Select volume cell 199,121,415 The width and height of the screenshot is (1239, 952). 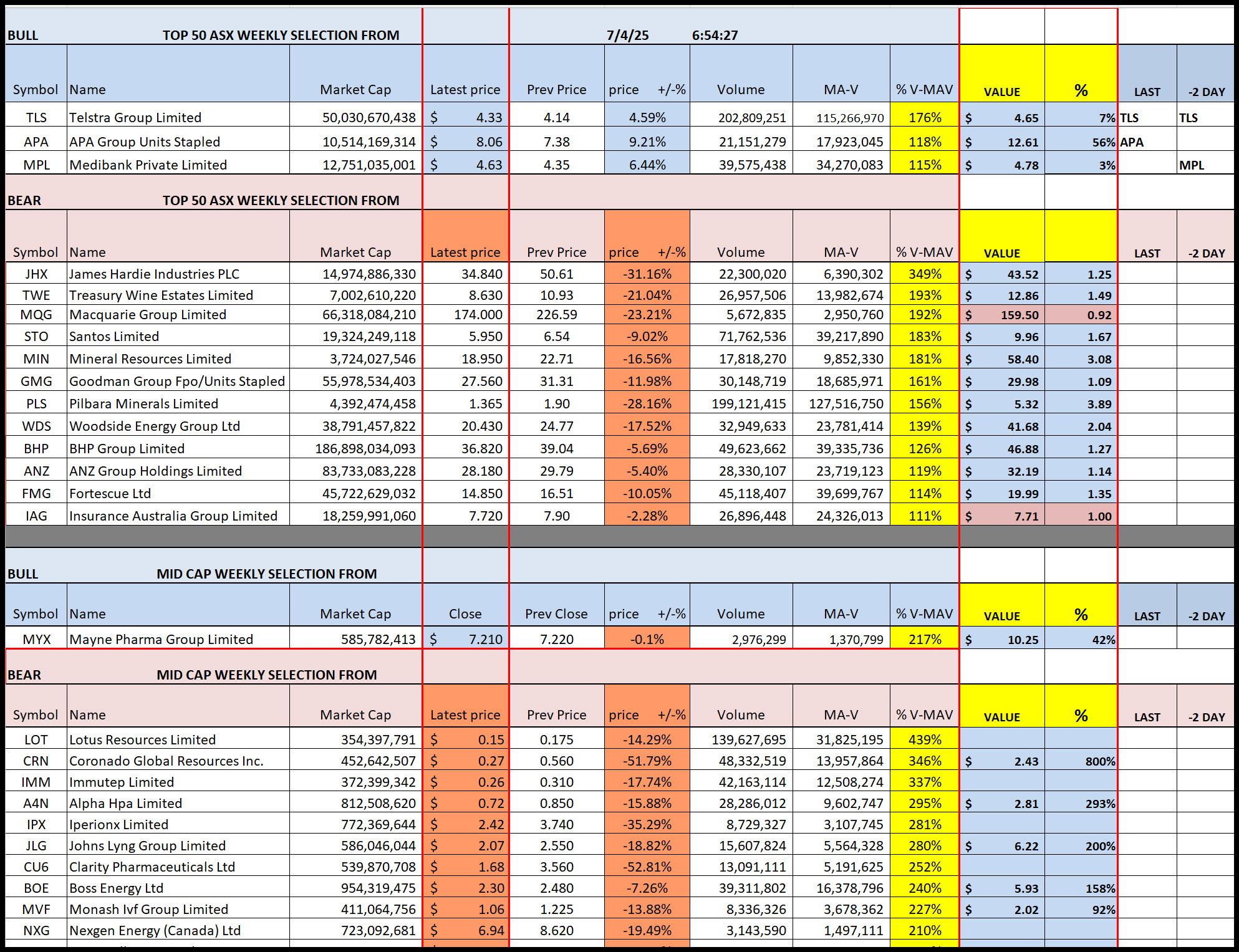pos(741,403)
